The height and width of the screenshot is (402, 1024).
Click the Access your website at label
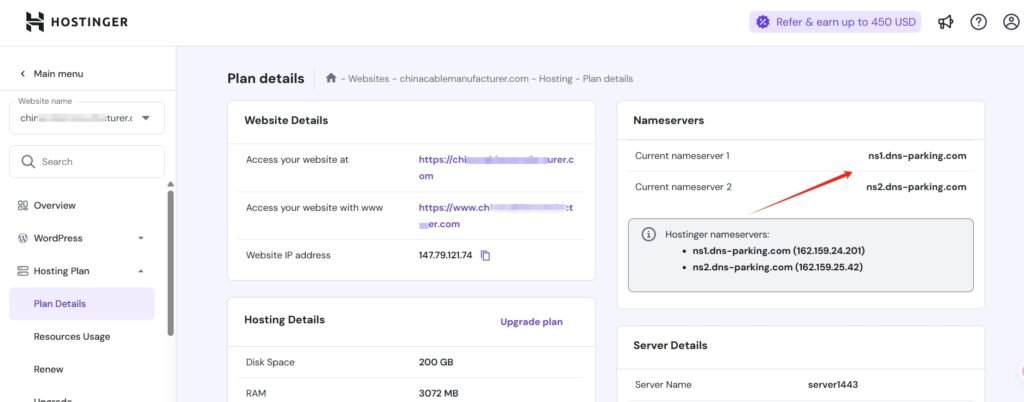[x=297, y=160]
